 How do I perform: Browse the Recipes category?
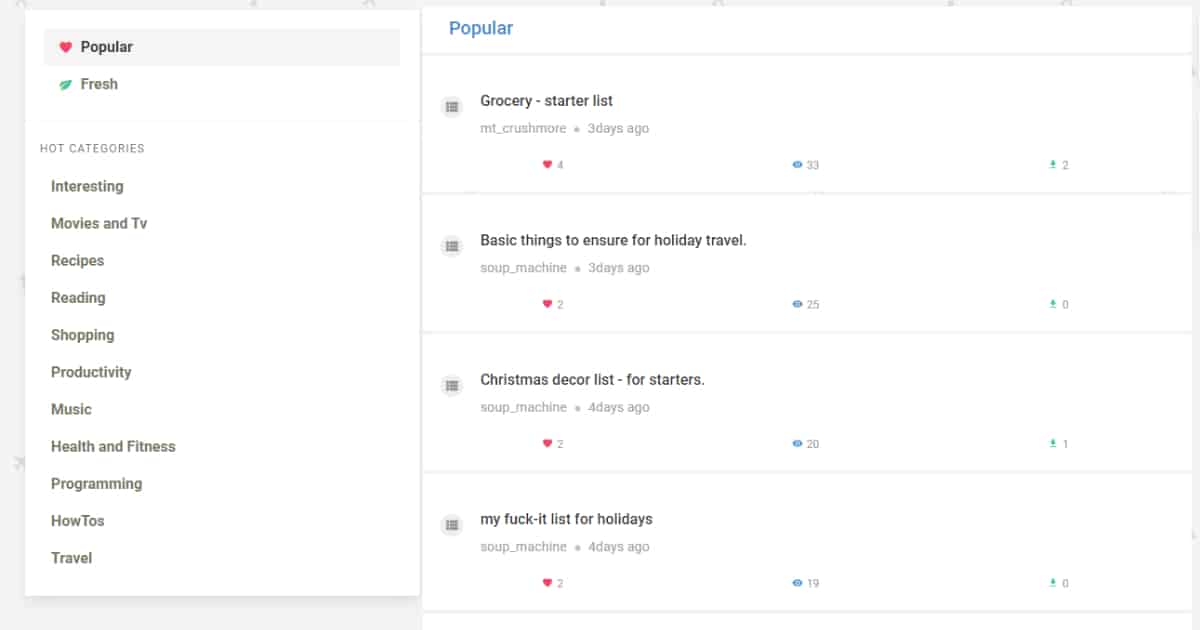(x=77, y=261)
